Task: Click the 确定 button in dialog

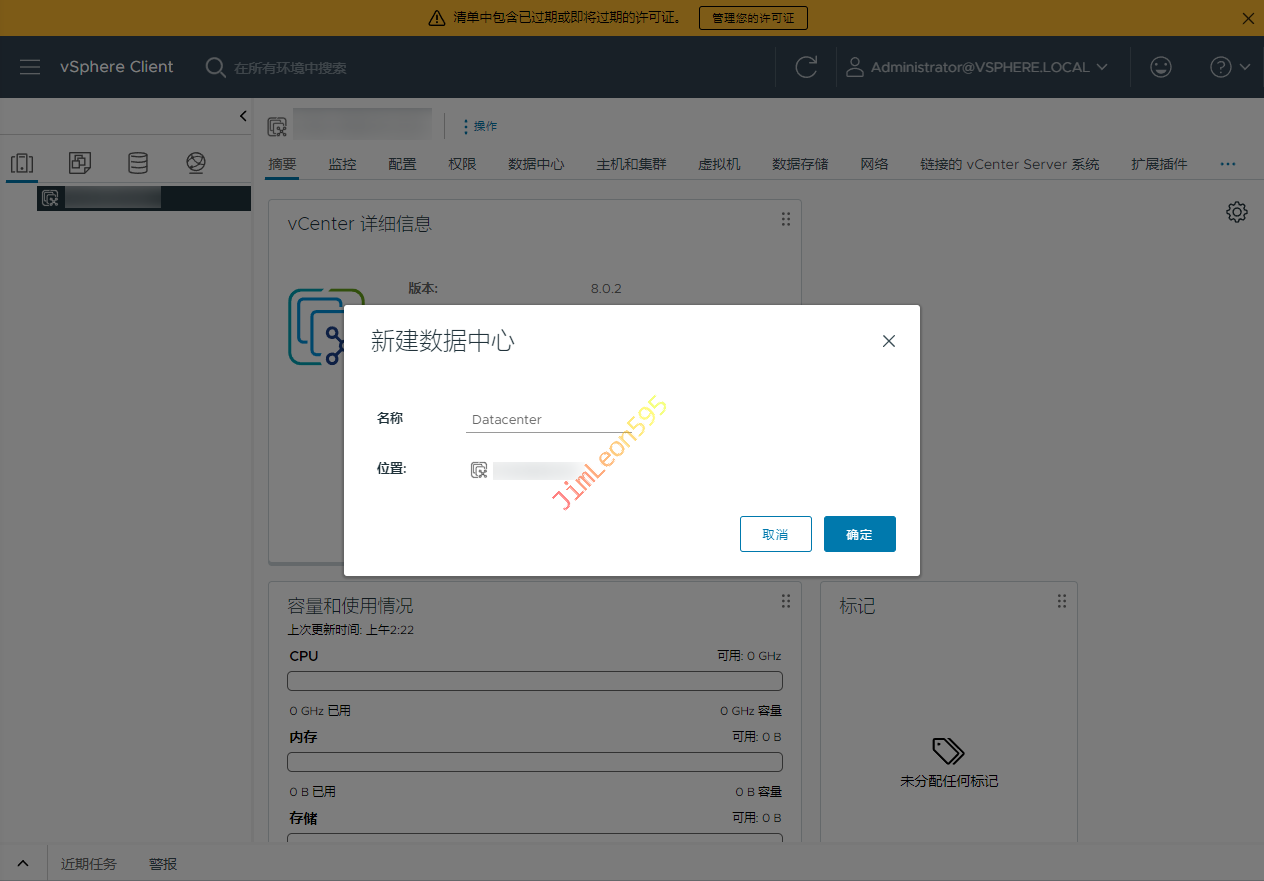Action: (x=859, y=534)
